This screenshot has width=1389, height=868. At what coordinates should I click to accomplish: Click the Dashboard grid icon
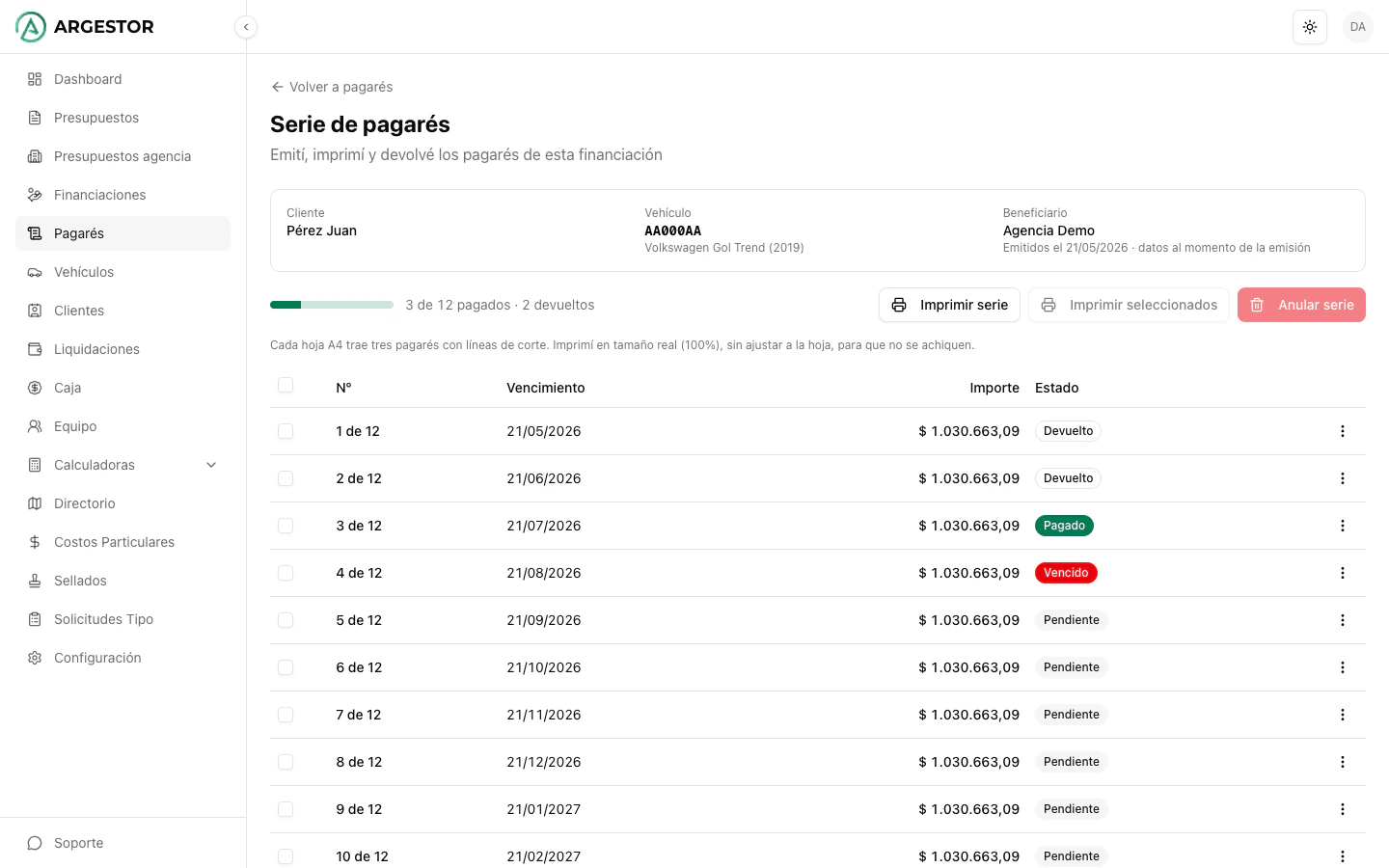[x=35, y=79]
